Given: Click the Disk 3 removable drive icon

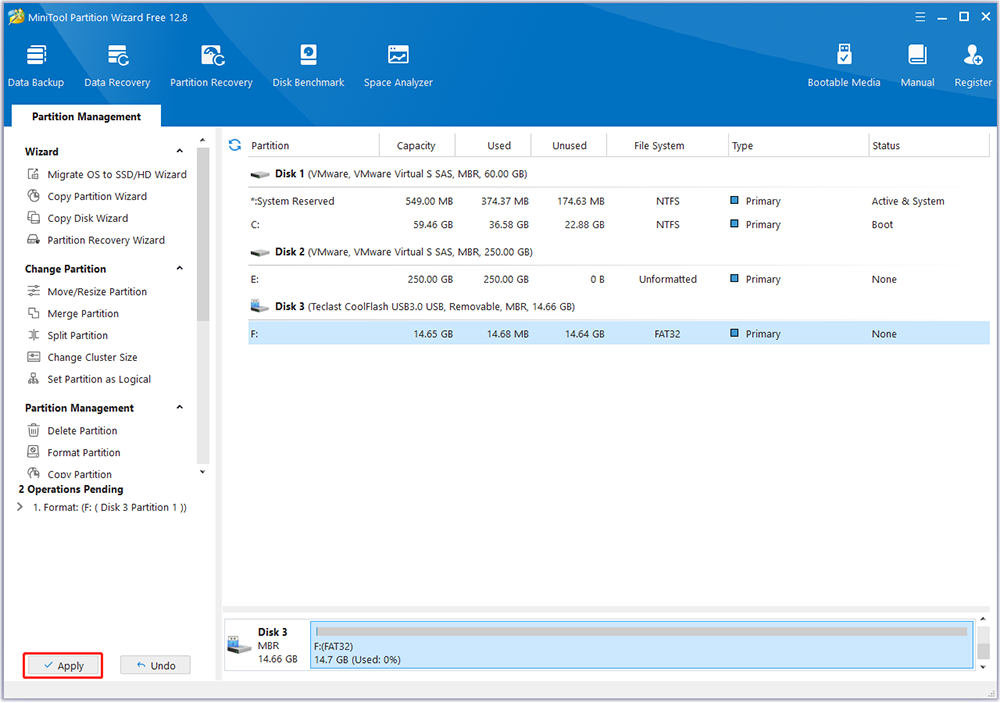Looking at the screenshot, I should 260,306.
